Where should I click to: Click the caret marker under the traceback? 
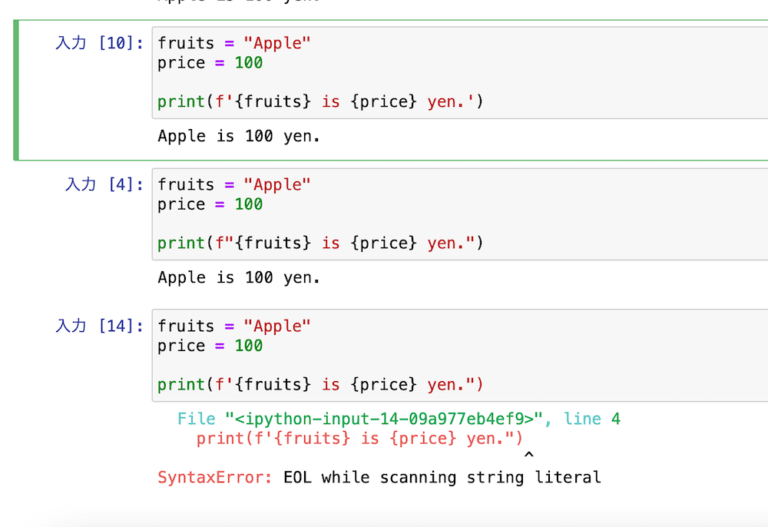tap(529, 457)
